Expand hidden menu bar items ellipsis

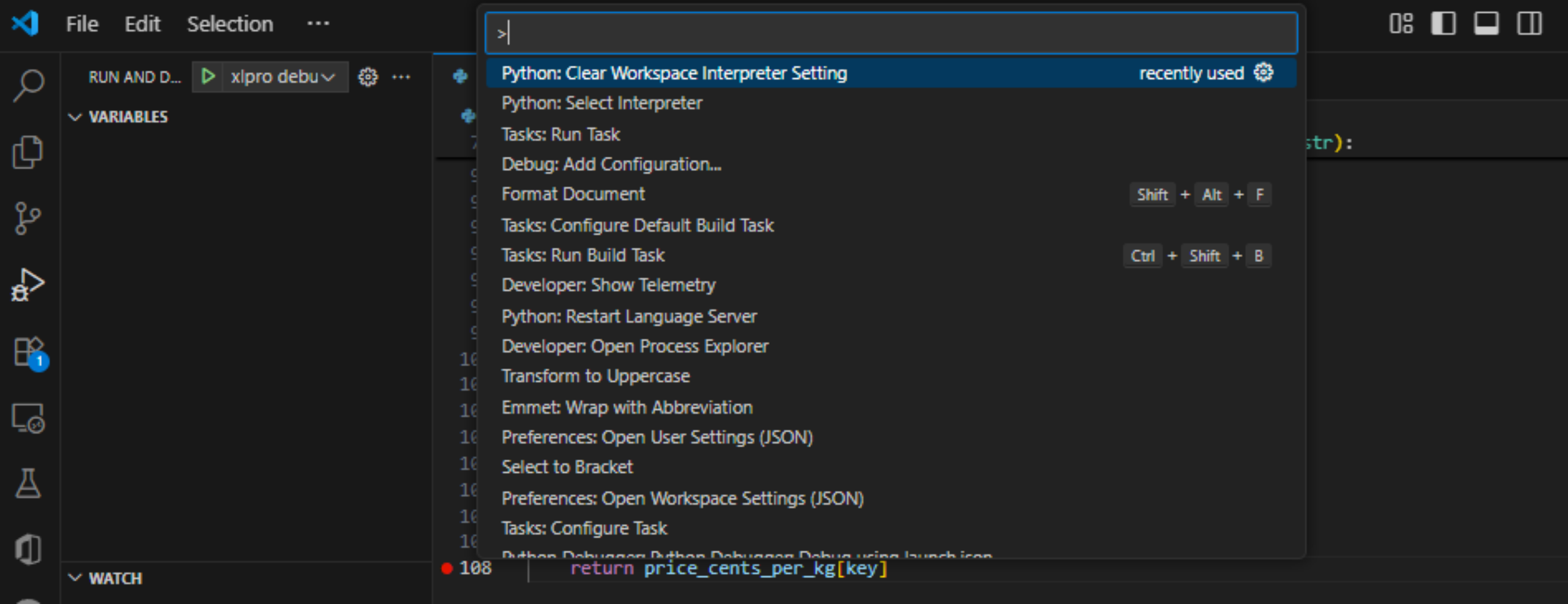[318, 24]
